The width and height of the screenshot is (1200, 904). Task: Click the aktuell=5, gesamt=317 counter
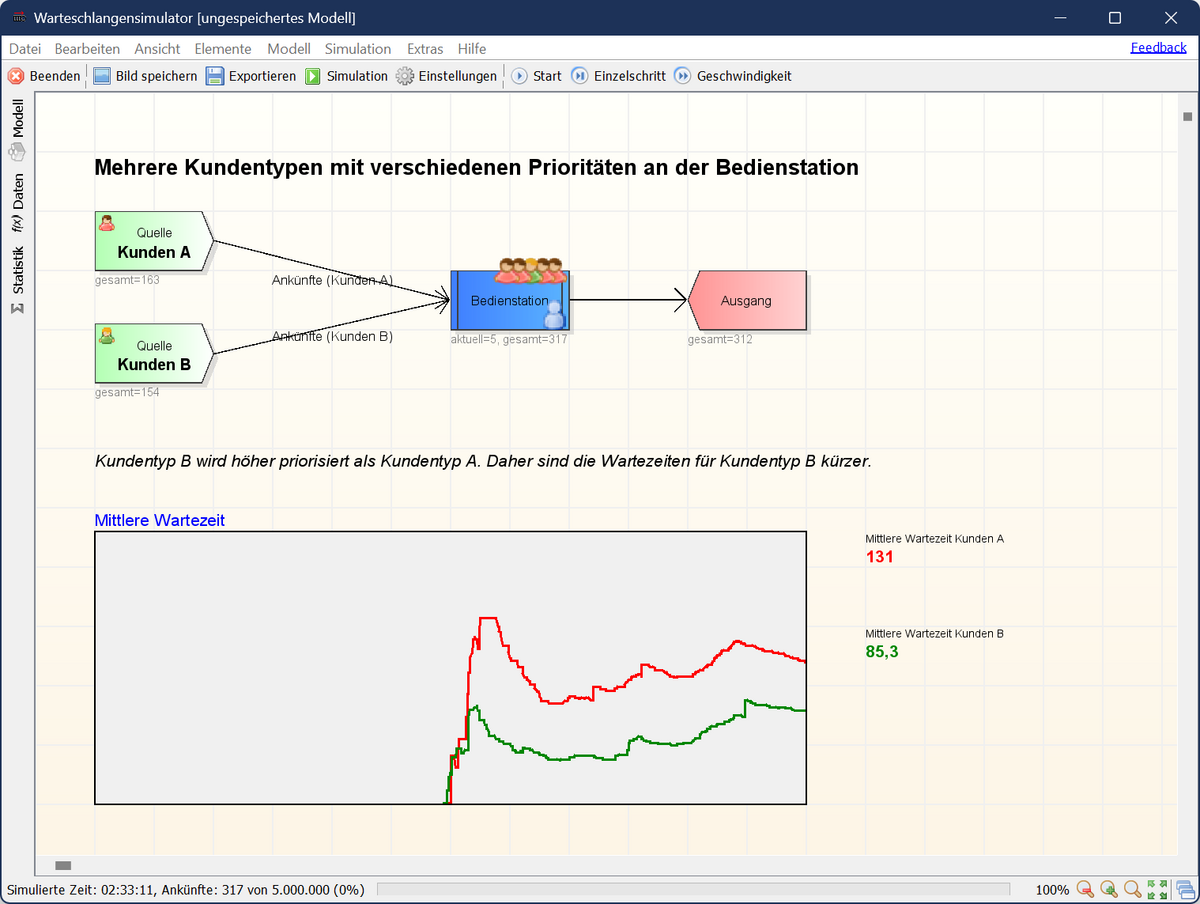point(509,339)
